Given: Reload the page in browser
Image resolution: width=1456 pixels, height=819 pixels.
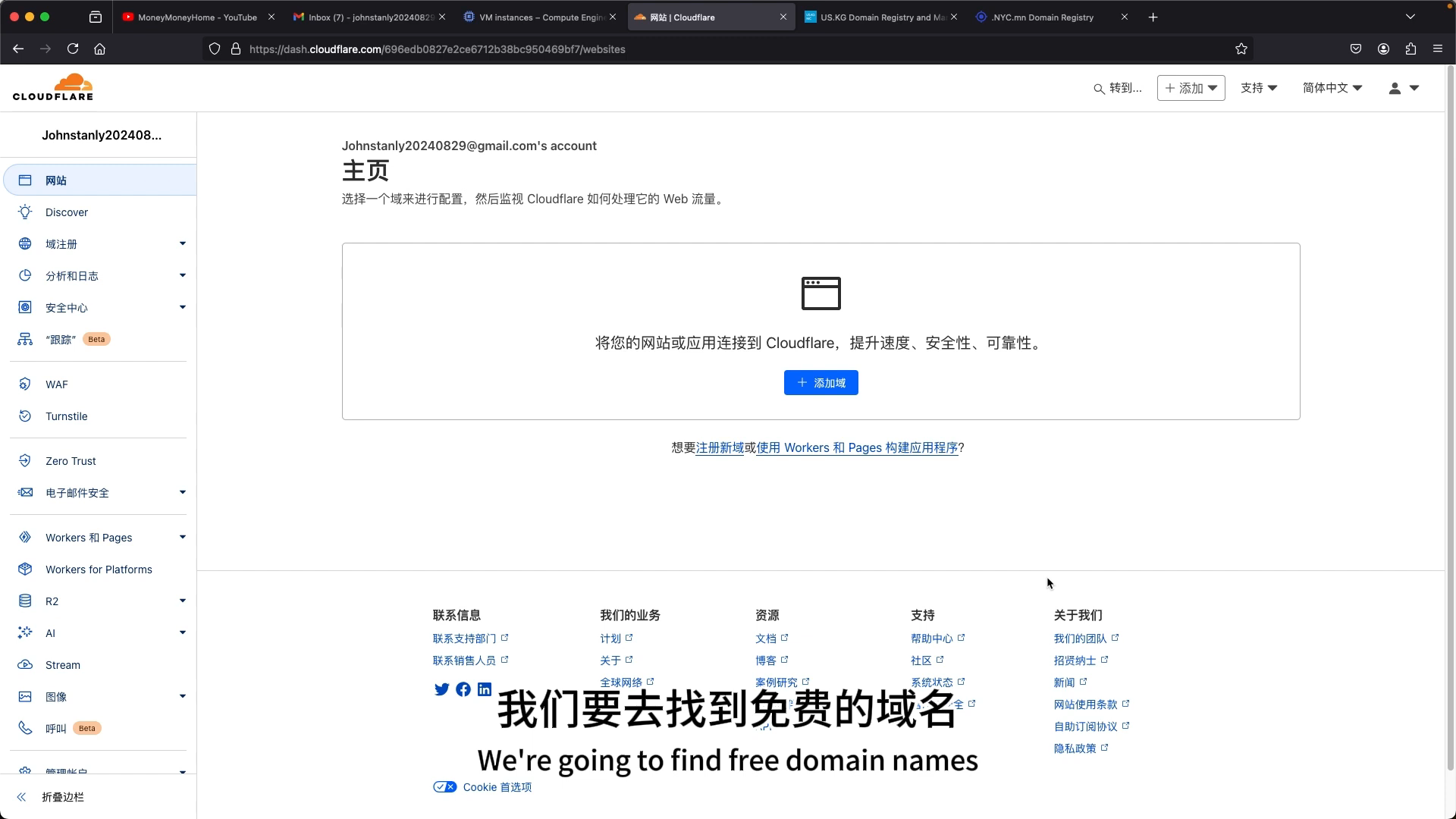Looking at the screenshot, I should [73, 49].
